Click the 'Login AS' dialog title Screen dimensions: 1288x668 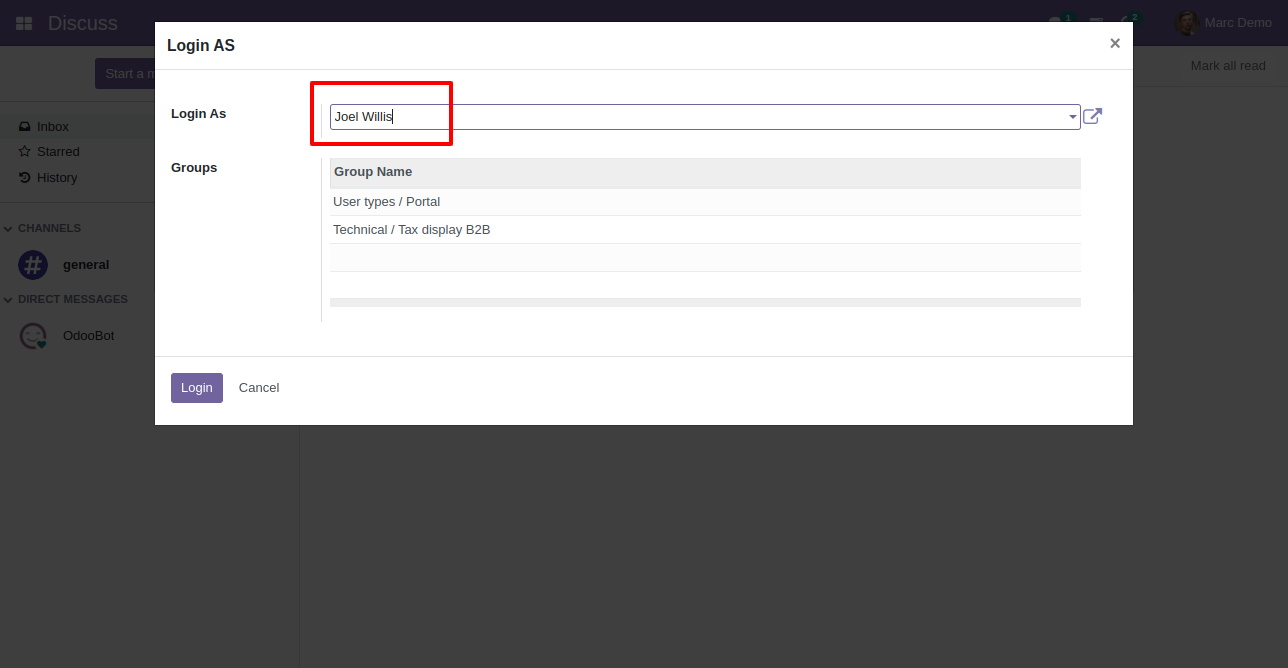click(201, 46)
